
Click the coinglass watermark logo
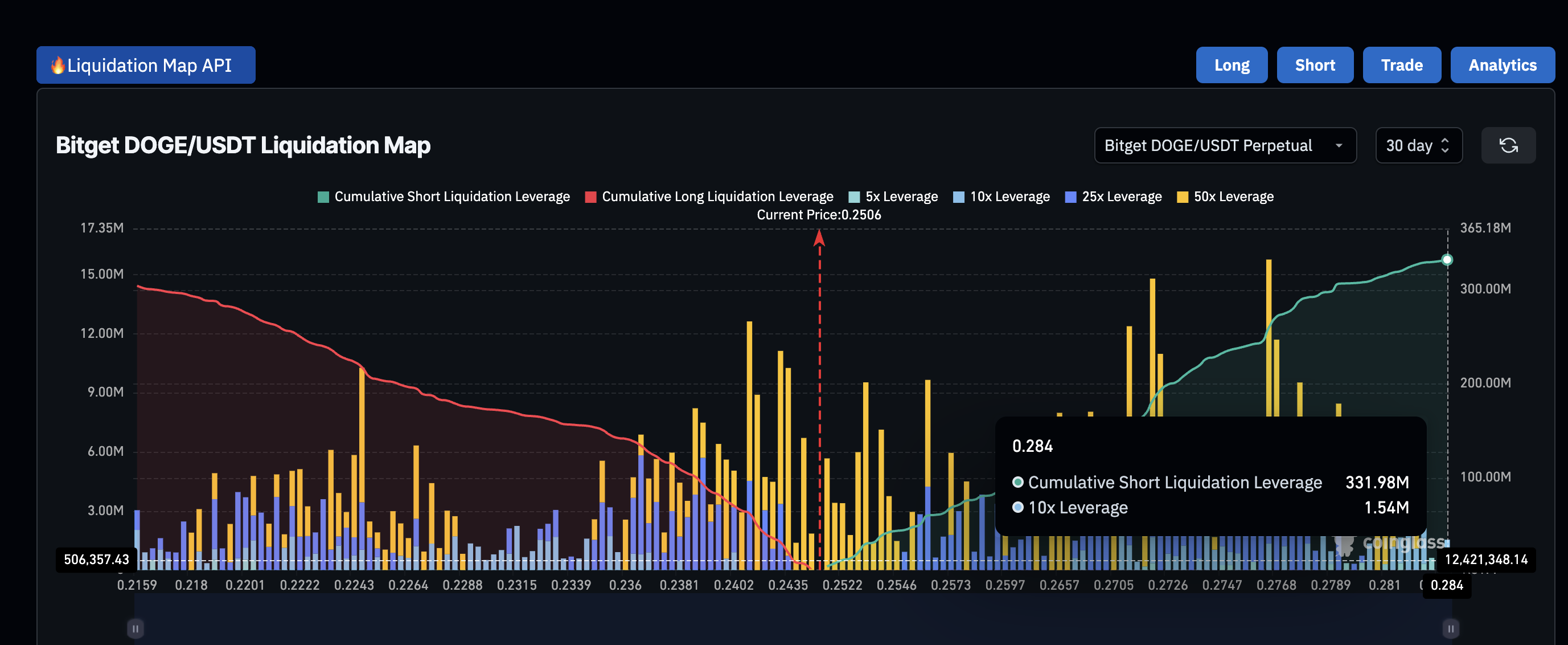pos(1390,543)
